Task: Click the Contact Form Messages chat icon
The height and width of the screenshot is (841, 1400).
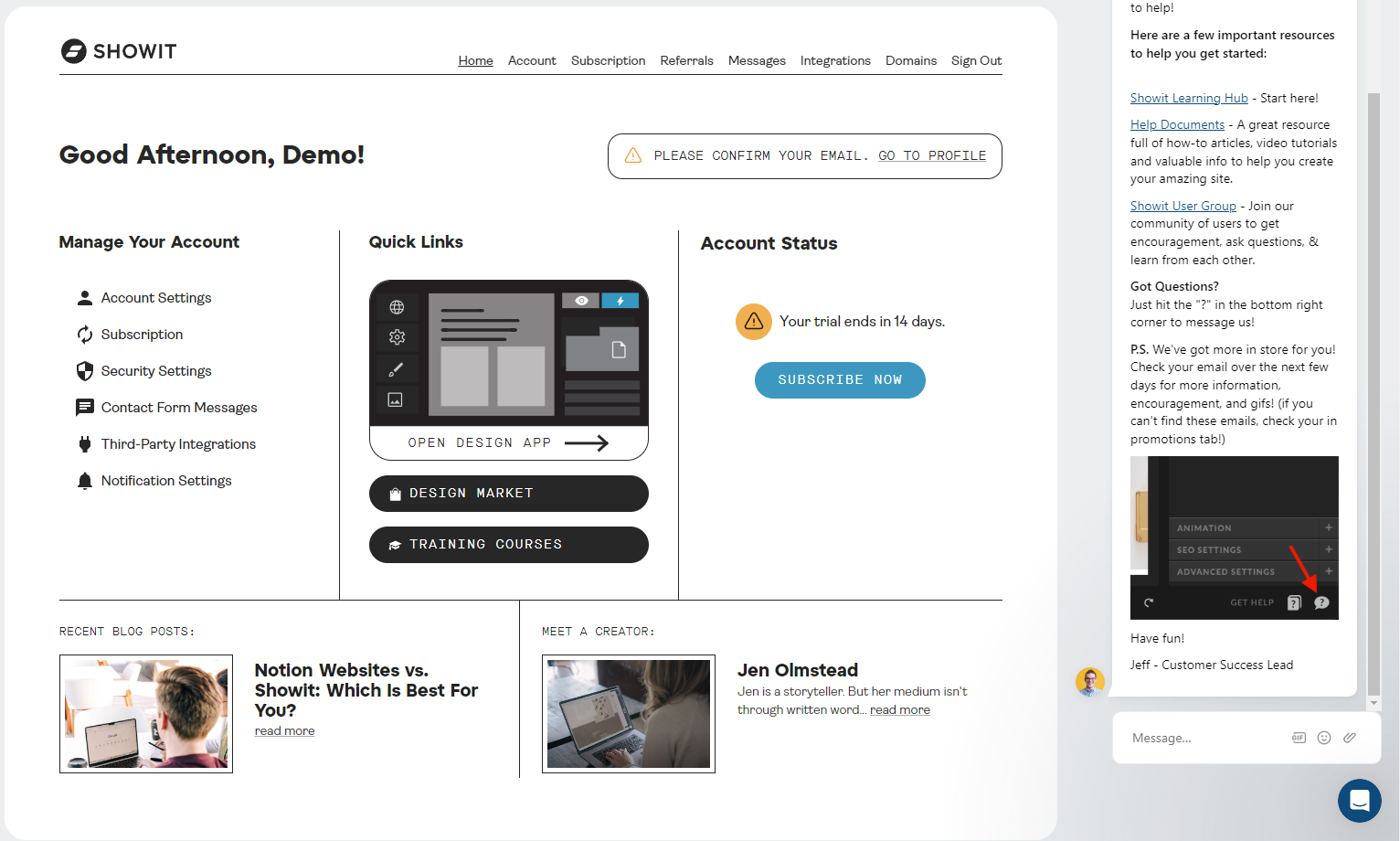Action: click(x=85, y=408)
